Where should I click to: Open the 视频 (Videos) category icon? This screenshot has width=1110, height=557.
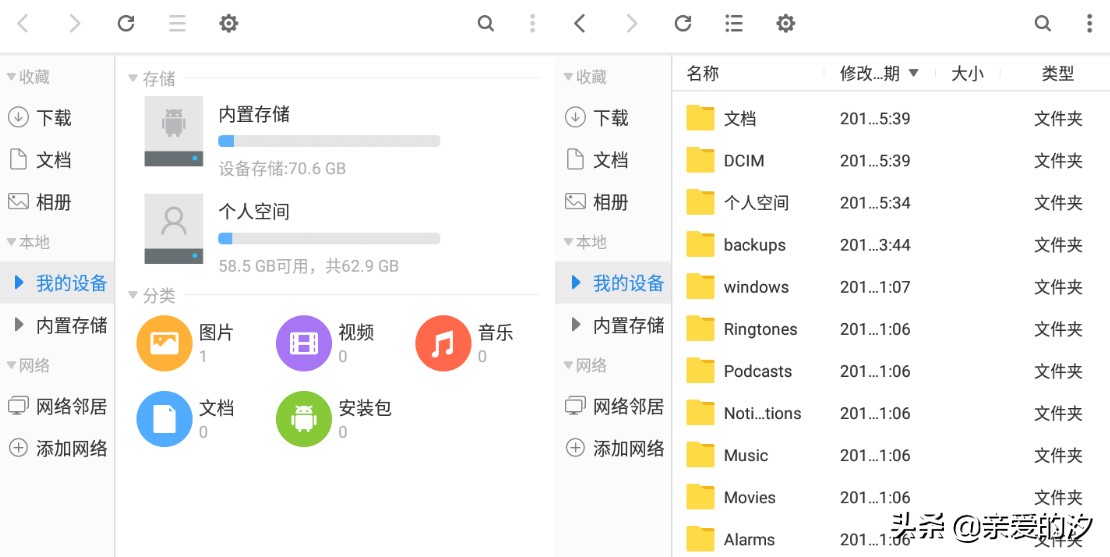point(304,343)
